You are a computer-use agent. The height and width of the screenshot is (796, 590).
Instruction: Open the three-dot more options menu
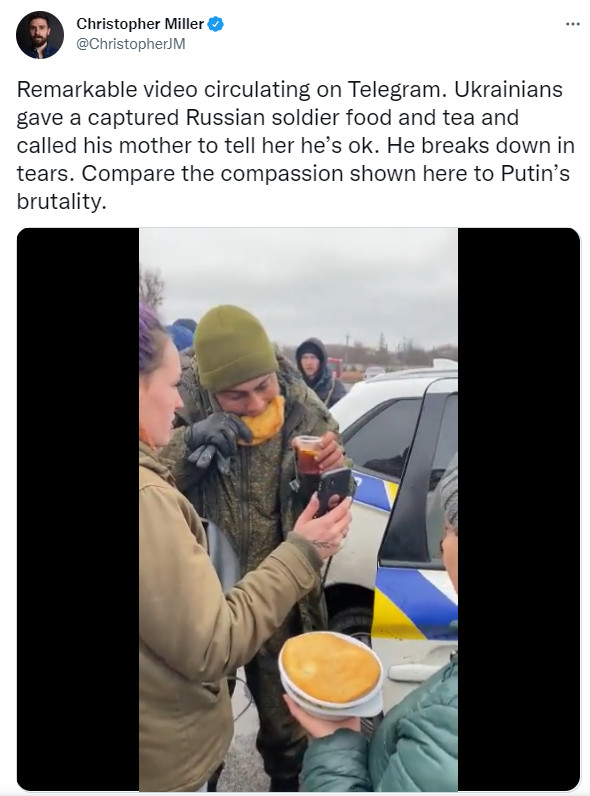(x=572, y=24)
